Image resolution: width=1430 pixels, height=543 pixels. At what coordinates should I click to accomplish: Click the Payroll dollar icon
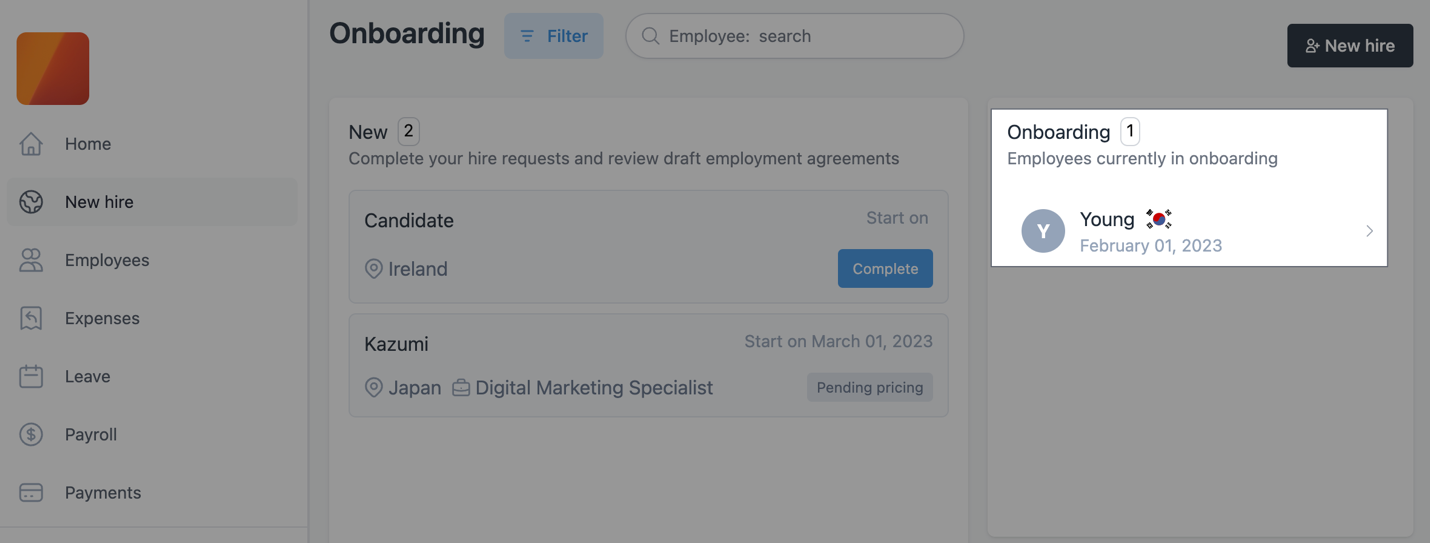pyautogui.click(x=31, y=434)
